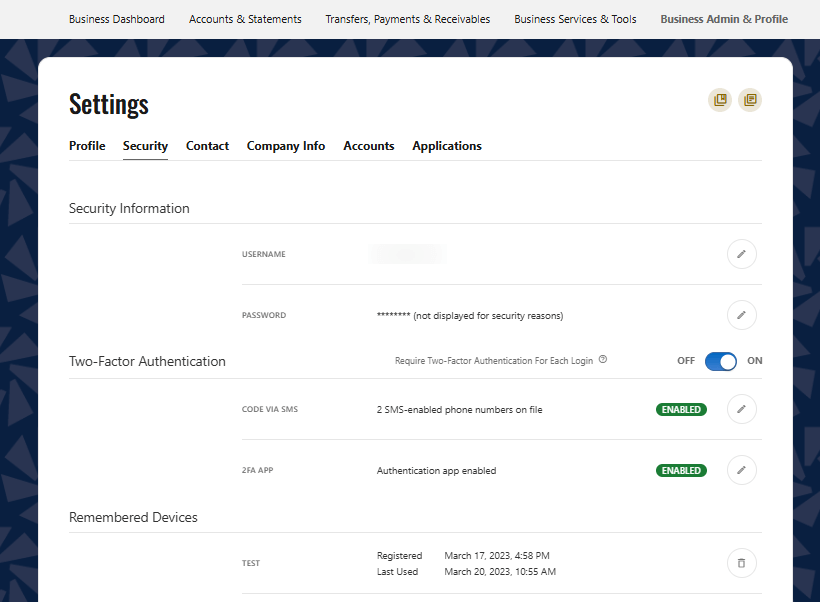Open the Company Info tab
The height and width of the screenshot is (602, 820).
click(x=286, y=146)
